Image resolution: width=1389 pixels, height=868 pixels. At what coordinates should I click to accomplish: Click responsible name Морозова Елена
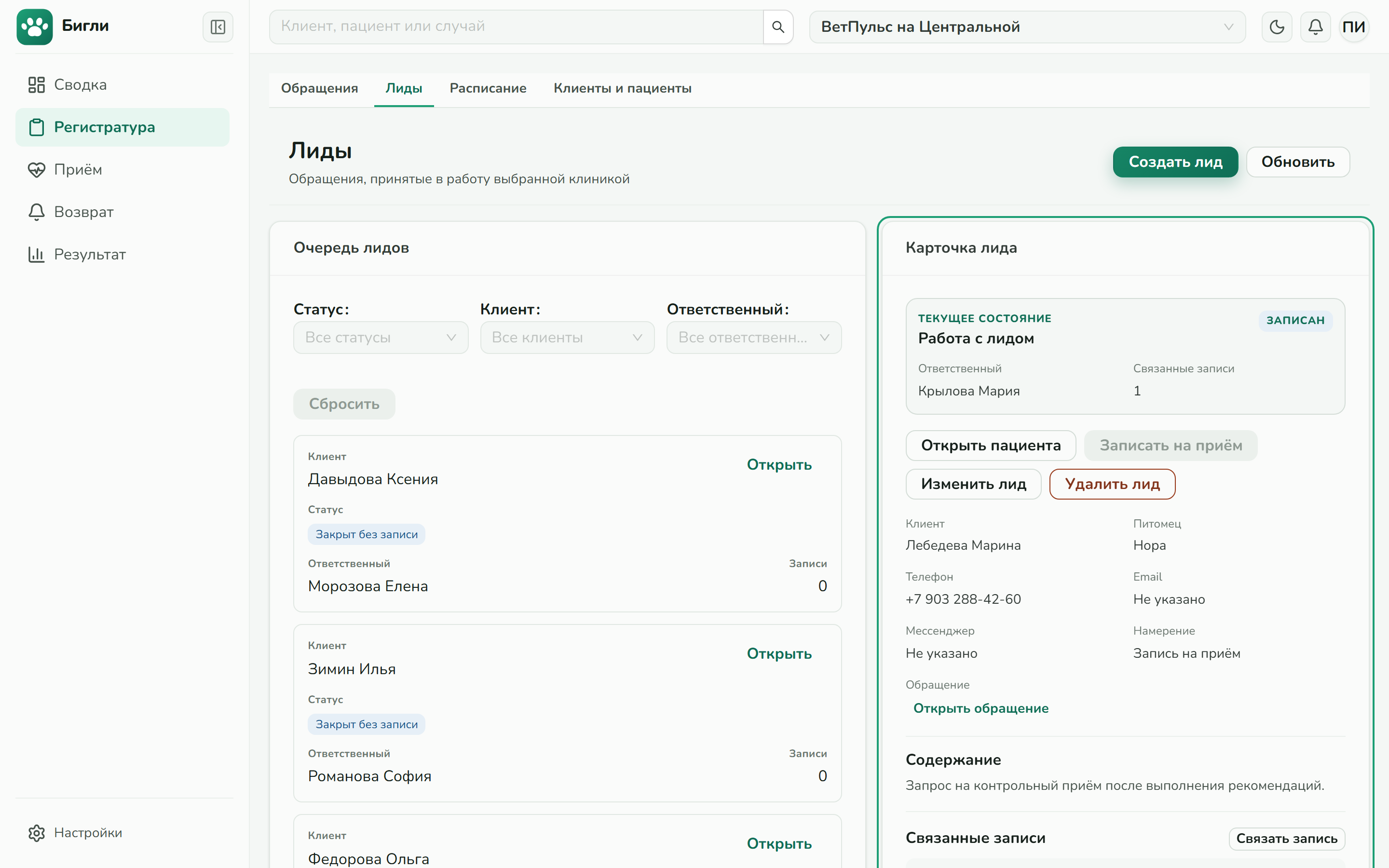coord(368,586)
